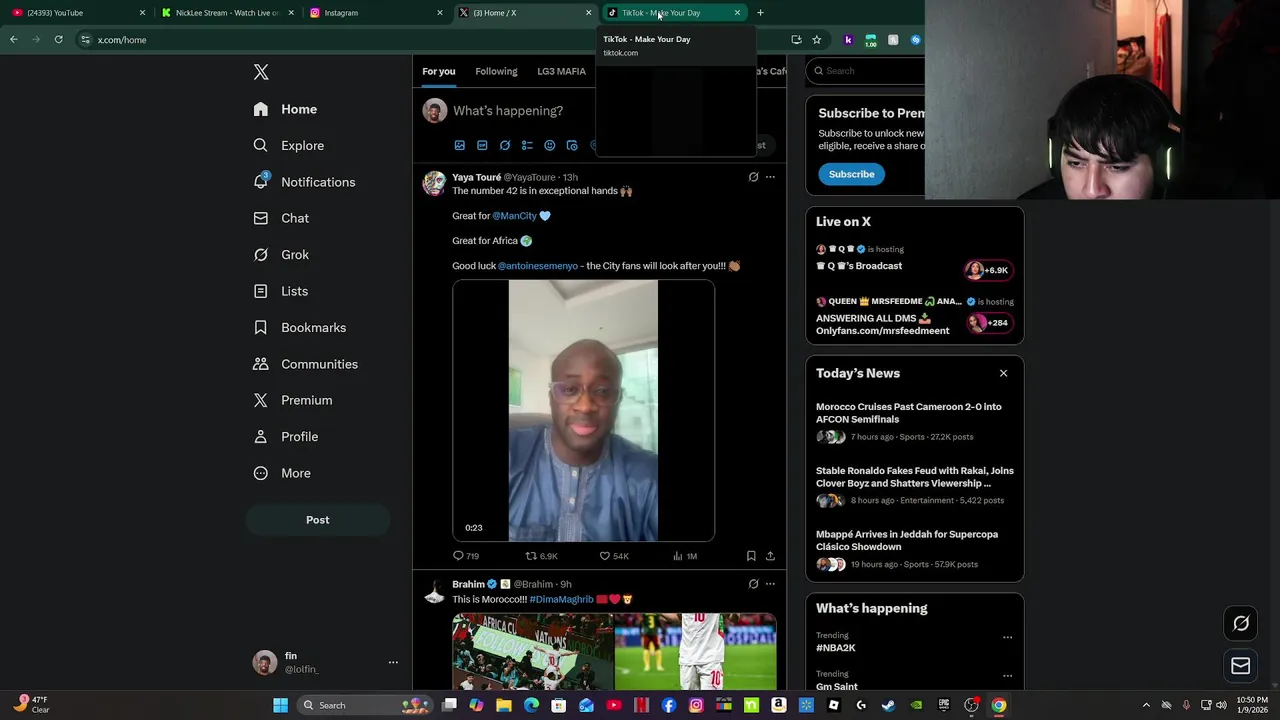Image resolution: width=1280 pixels, height=720 pixels.
Task: Reply to Yaya Touré post (719)
Action: (466, 556)
